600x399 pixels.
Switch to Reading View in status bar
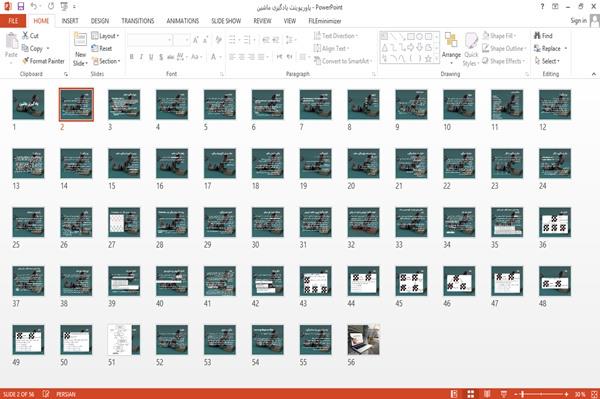point(487,394)
